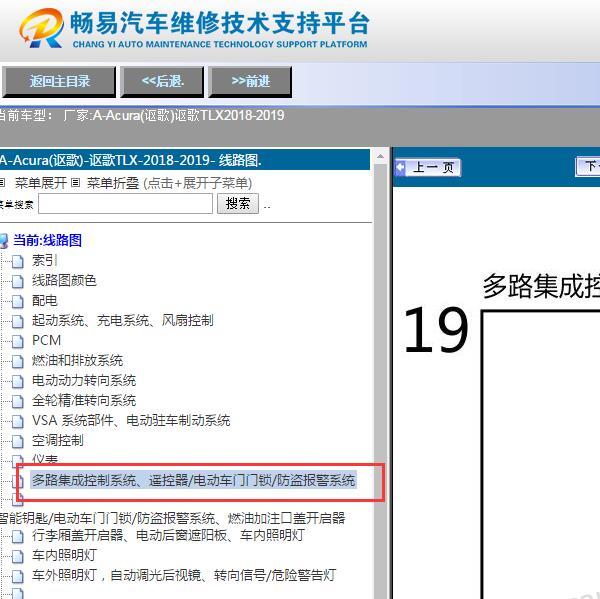This screenshot has width=600, height=599.
Task: Click the page icon beside 配电
Action: coord(17,301)
